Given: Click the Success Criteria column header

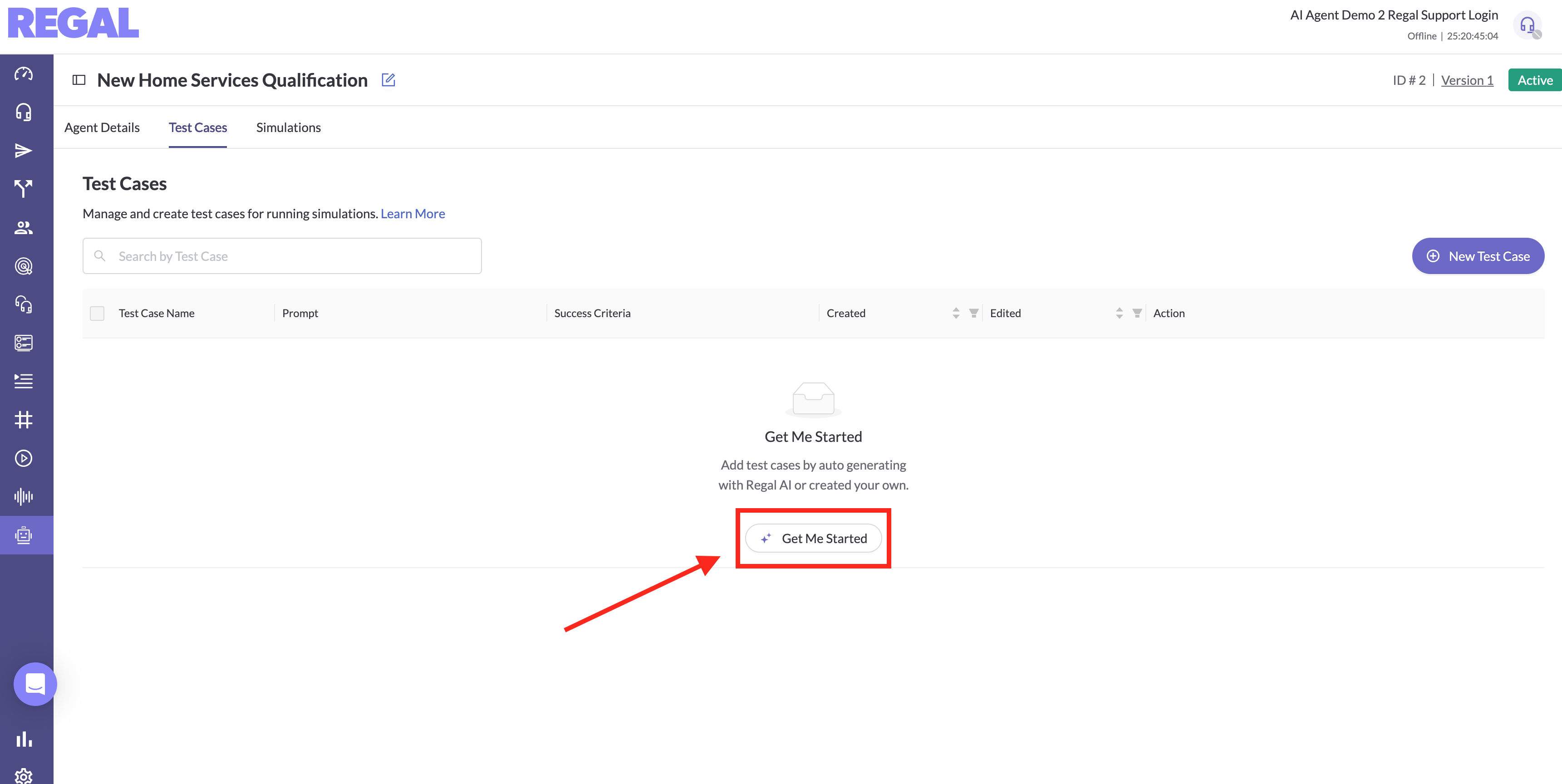Looking at the screenshot, I should pyautogui.click(x=592, y=313).
